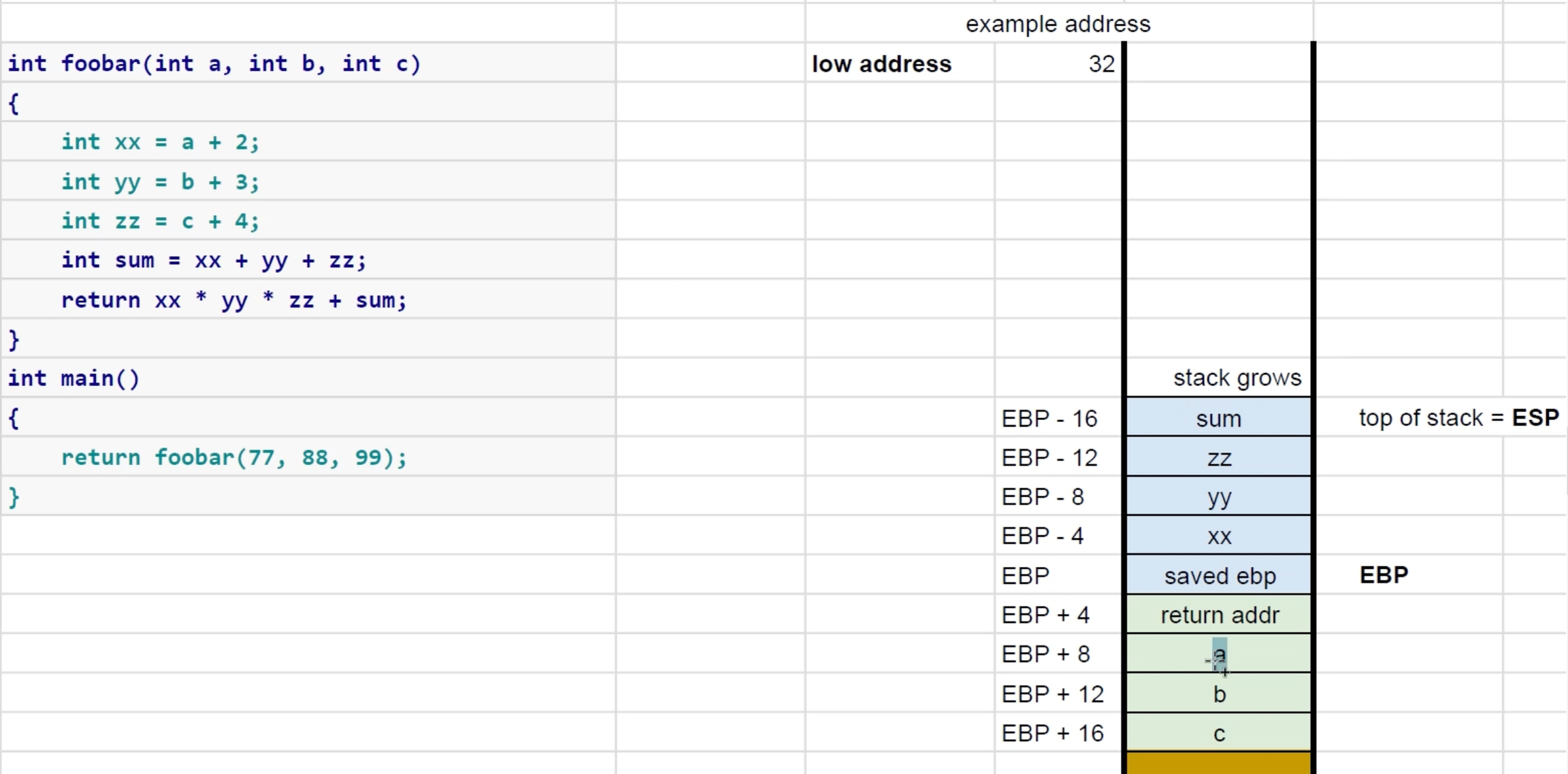This screenshot has height=774, width=1568.
Task: Select the 'stack grows' cell
Action: pos(1218,378)
